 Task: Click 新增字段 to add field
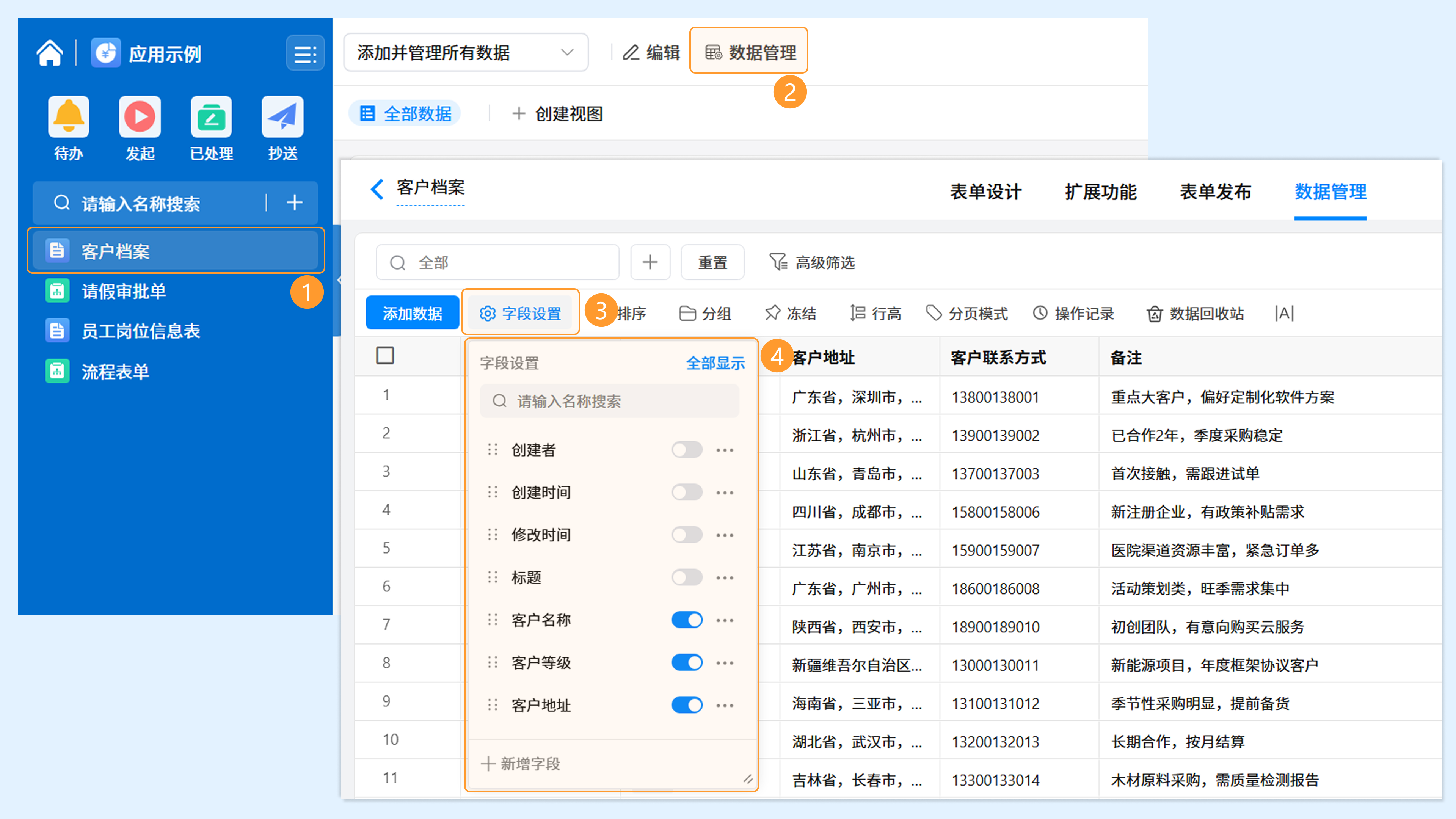tap(521, 764)
